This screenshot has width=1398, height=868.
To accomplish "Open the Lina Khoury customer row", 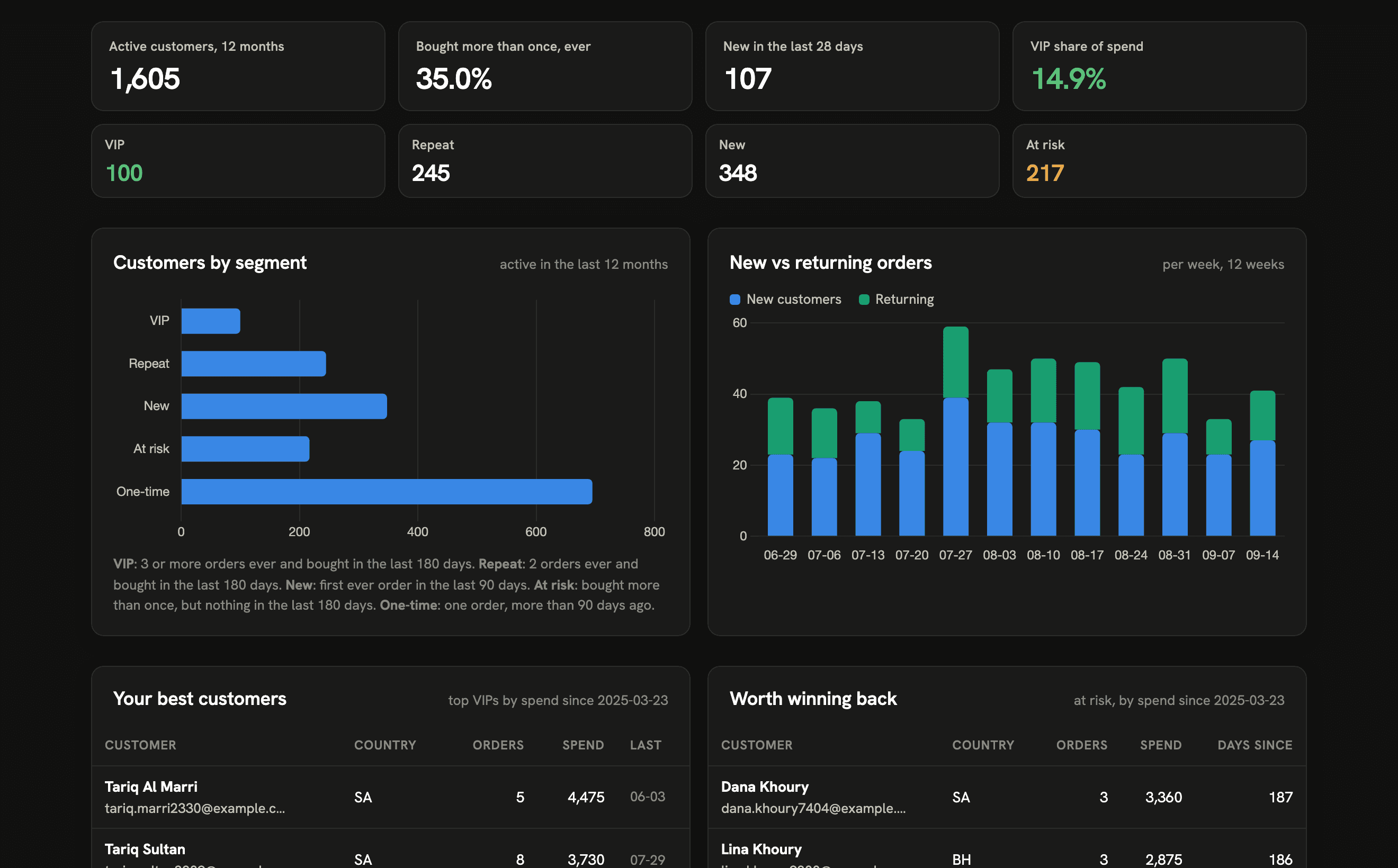I will pyautogui.click(x=1007, y=848).
